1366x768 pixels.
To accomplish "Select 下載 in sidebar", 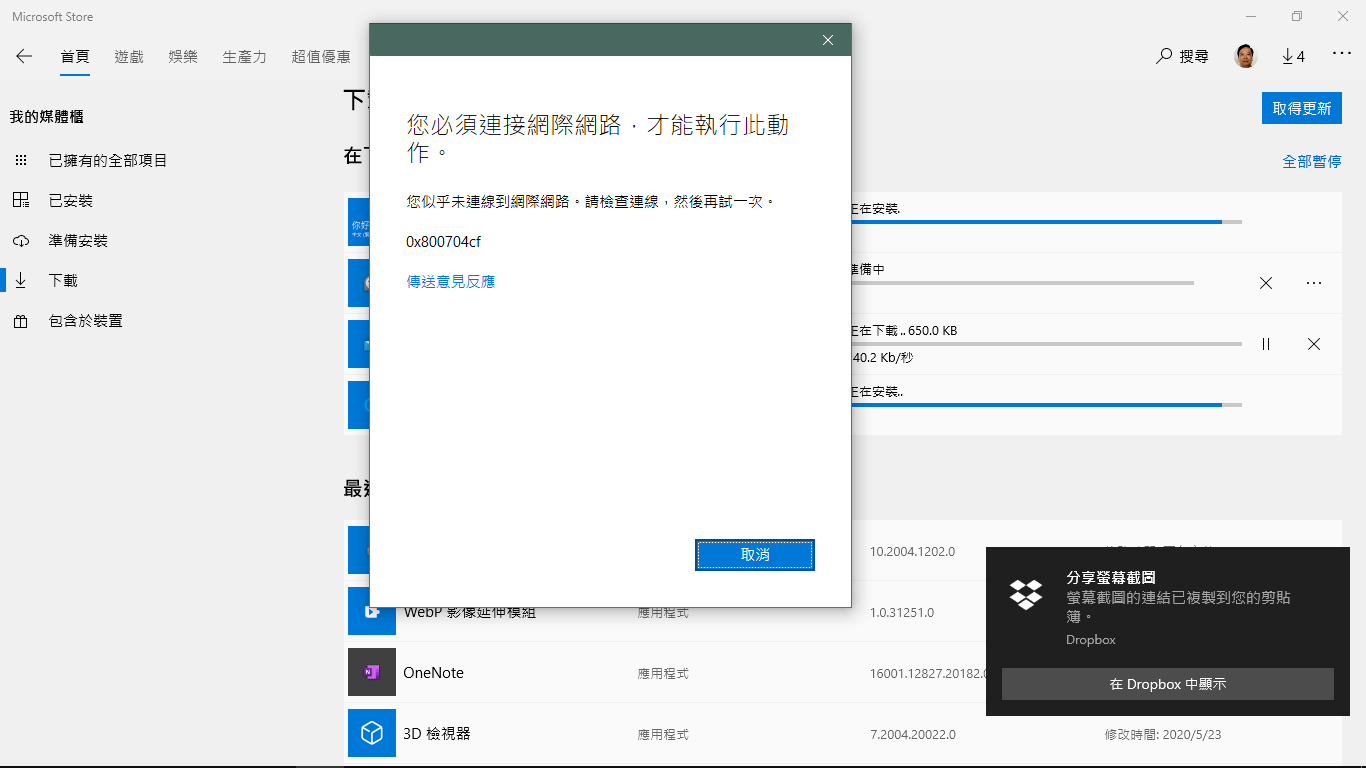I will click(x=63, y=280).
